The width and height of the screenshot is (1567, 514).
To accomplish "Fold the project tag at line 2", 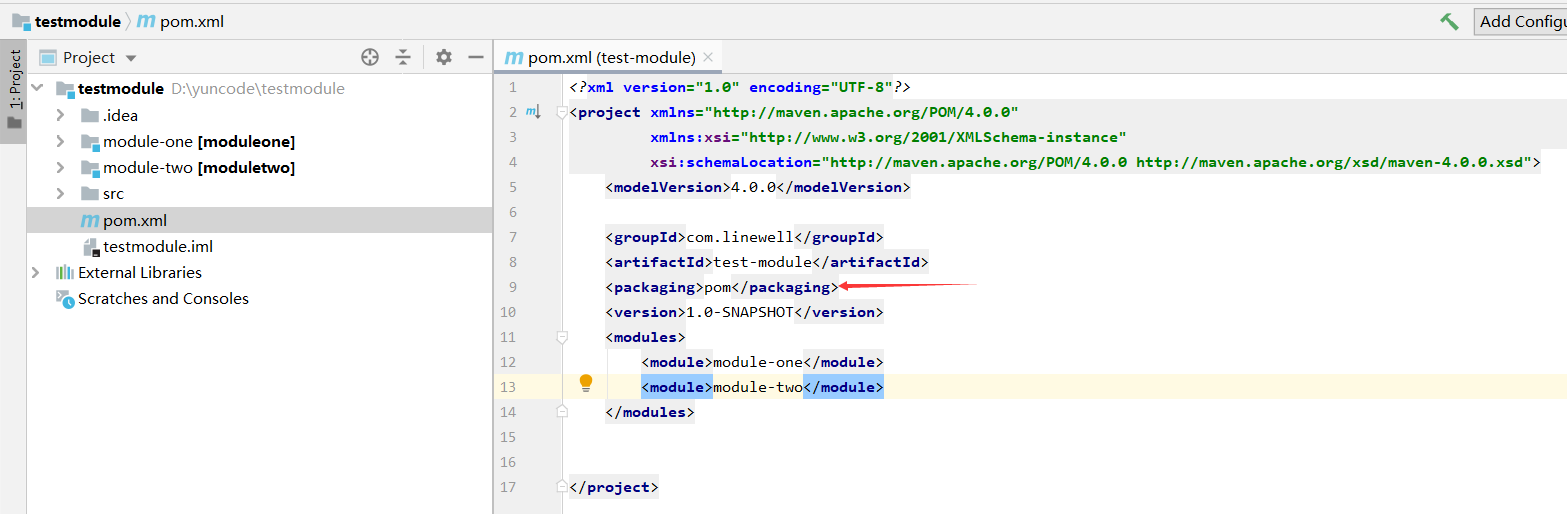I will 562,112.
